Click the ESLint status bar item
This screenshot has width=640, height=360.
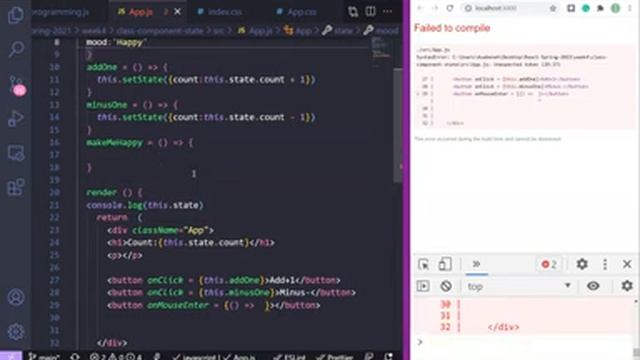coord(289,356)
